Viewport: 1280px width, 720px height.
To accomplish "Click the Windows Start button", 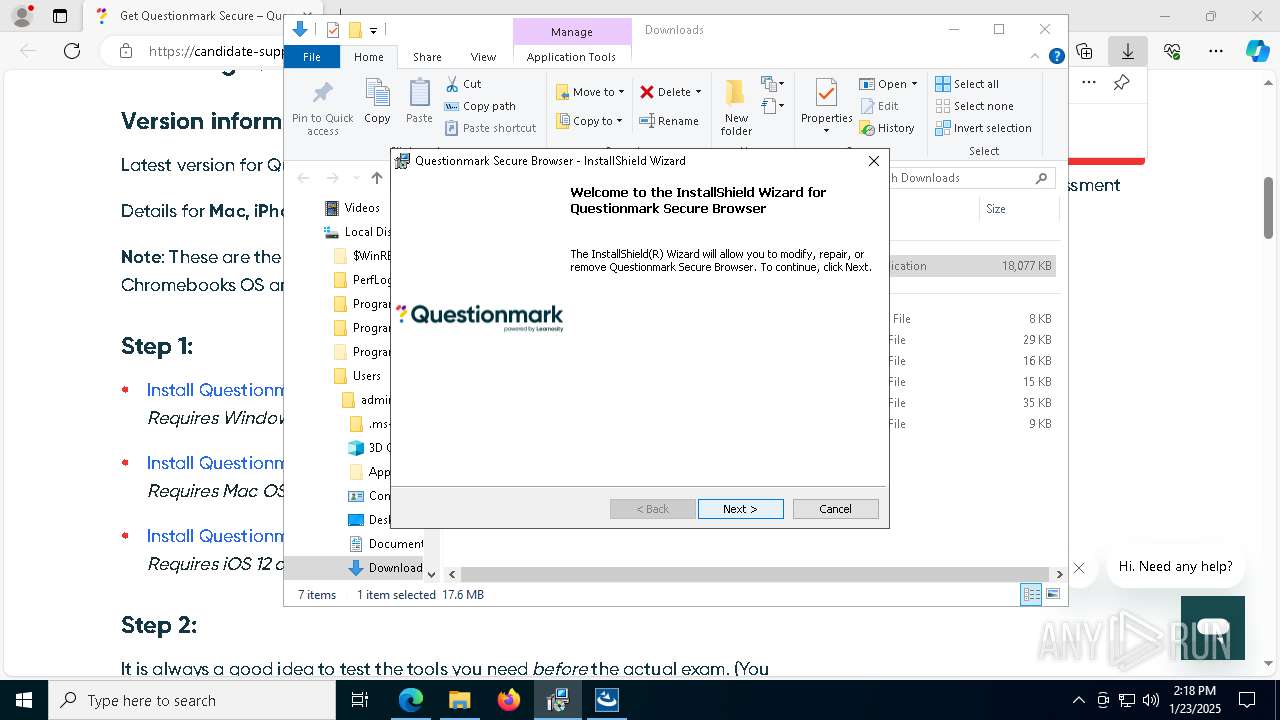I will (x=24, y=700).
